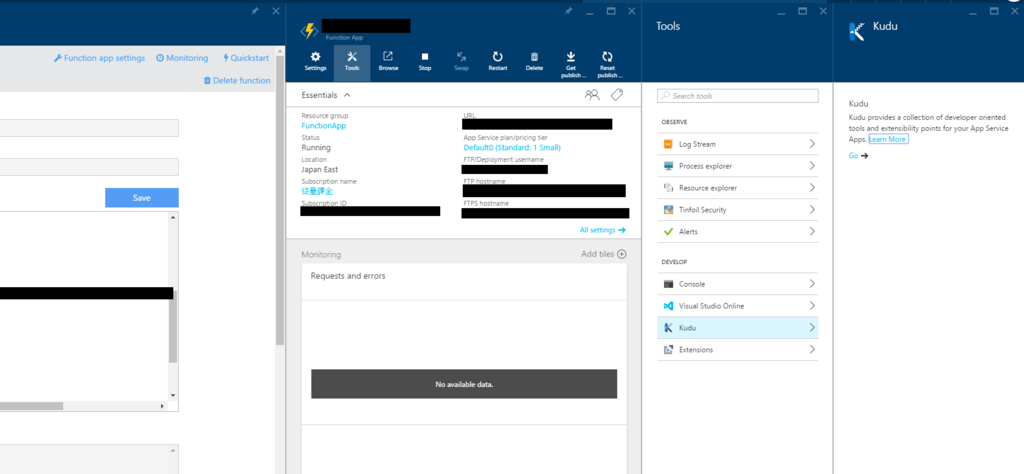The width and height of the screenshot is (1024, 474).
Task: Click the first text field in function editor
Action: [x=89, y=128]
